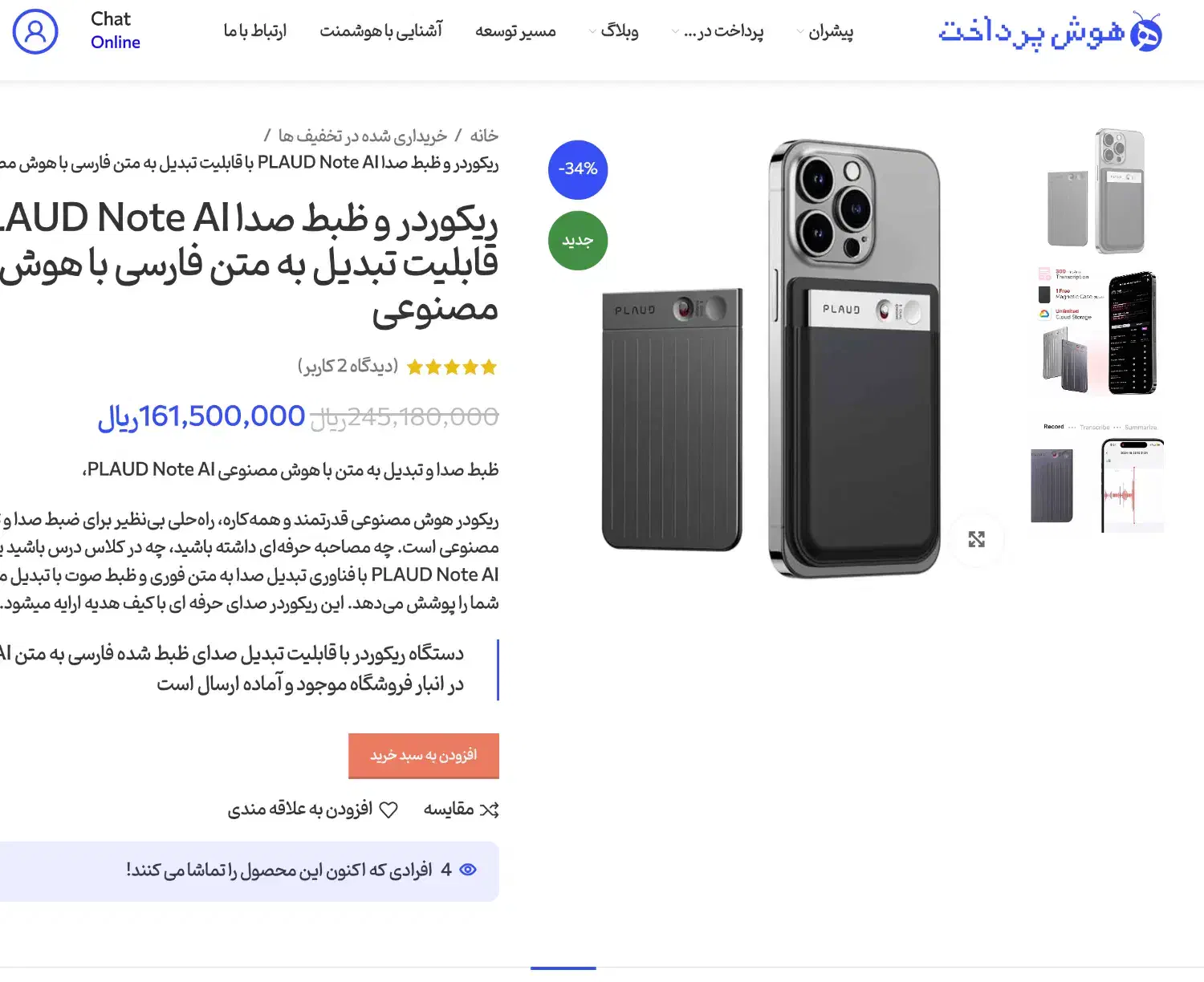The image size is (1204, 982).
Task: Follow the خانه breadcrumb link
Action: coord(484,136)
